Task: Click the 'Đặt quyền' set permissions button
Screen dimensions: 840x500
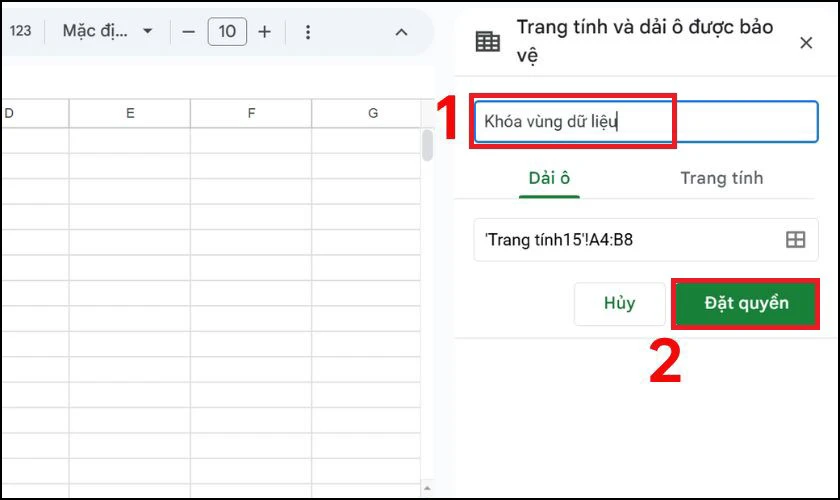Action: point(746,303)
